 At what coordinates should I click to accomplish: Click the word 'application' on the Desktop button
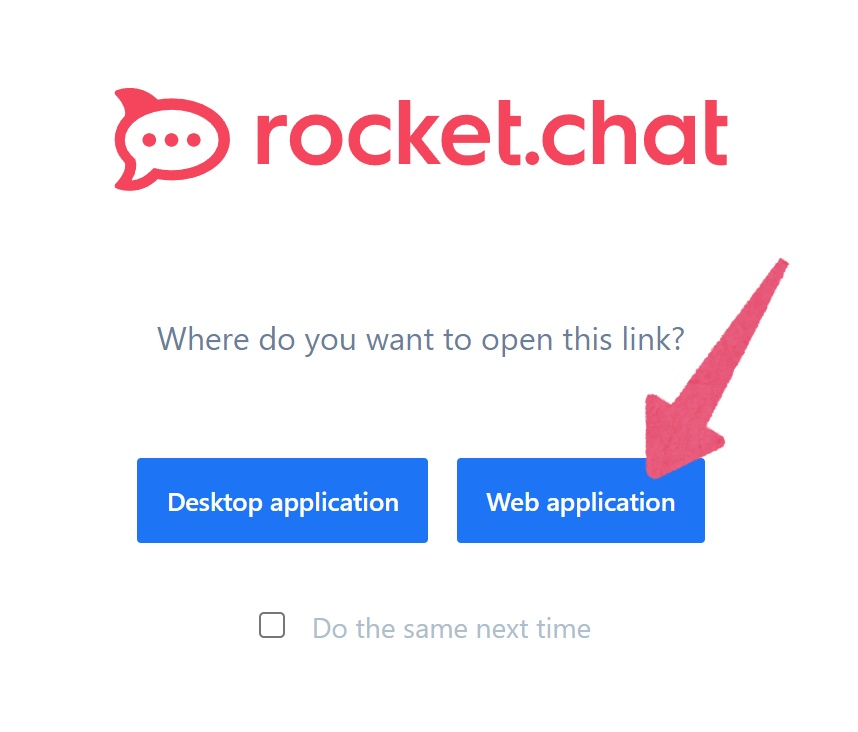point(334,503)
